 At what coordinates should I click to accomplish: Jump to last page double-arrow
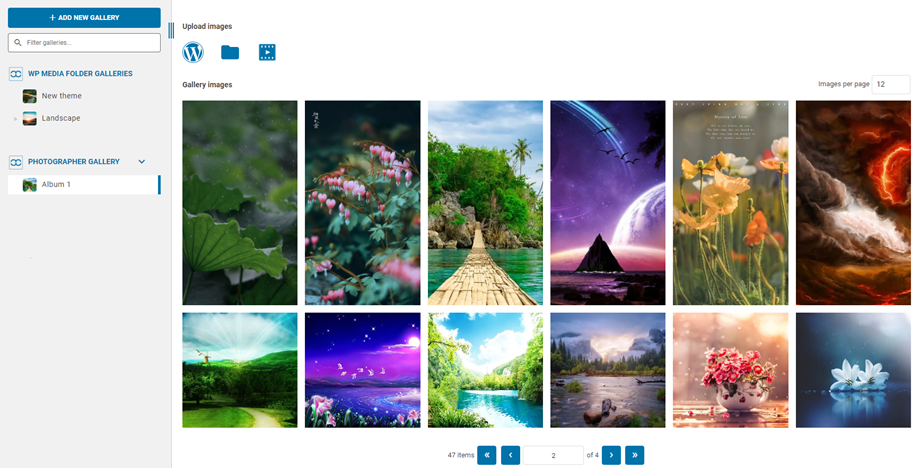(x=635, y=455)
